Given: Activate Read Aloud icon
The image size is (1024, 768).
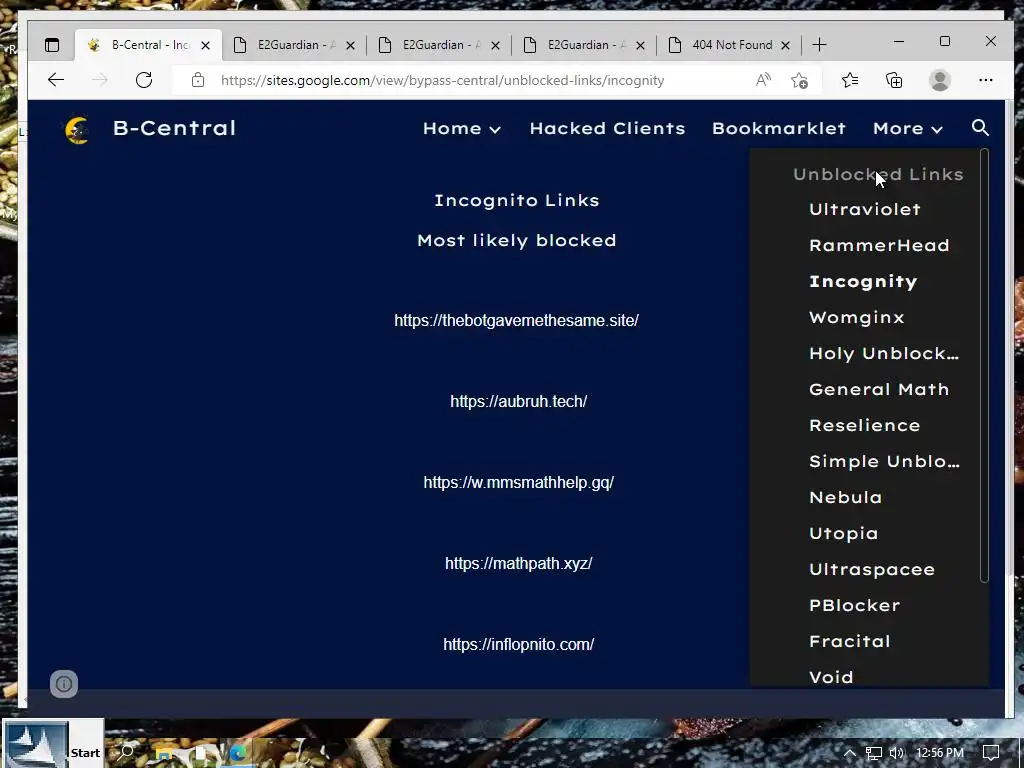Looking at the screenshot, I should 763,80.
